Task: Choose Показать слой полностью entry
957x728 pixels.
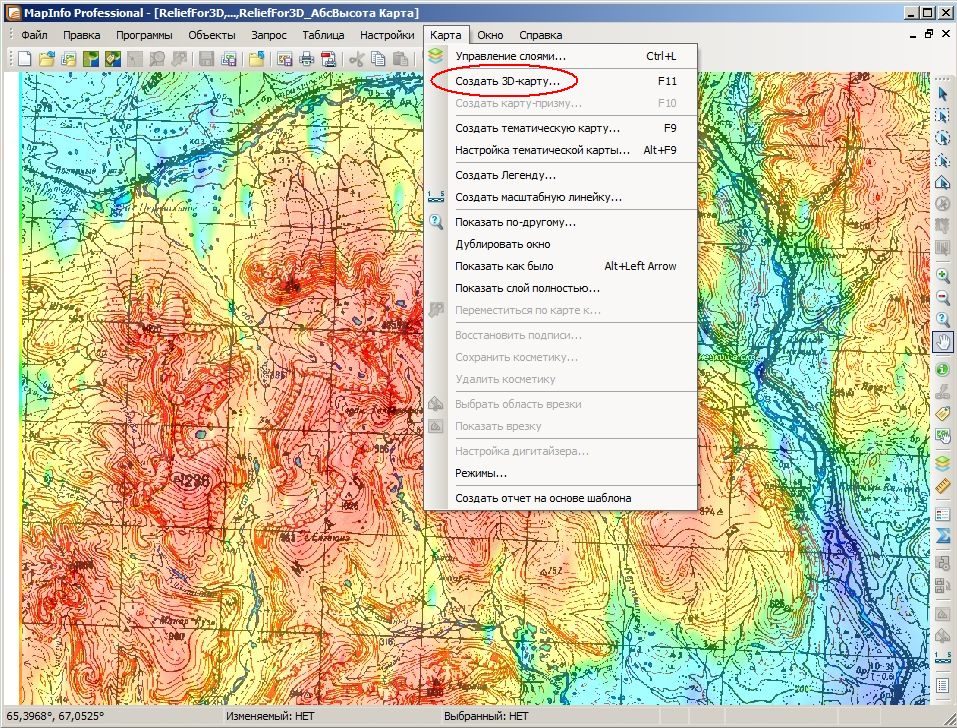Action: [x=561, y=288]
